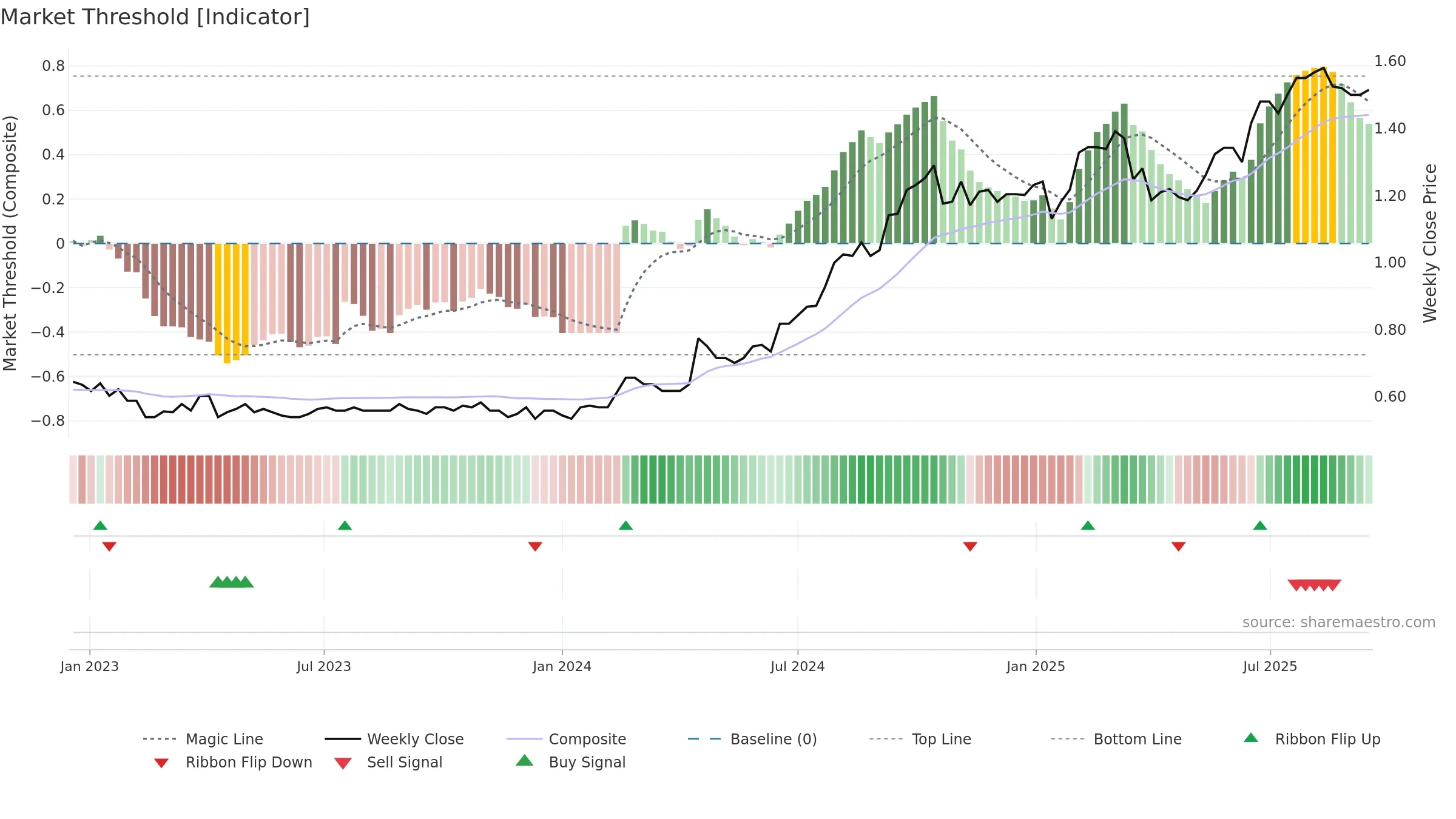The height and width of the screenshot is (819, 1456).
Task: Click the −0.6 left axis tick label
Action: 48,377
